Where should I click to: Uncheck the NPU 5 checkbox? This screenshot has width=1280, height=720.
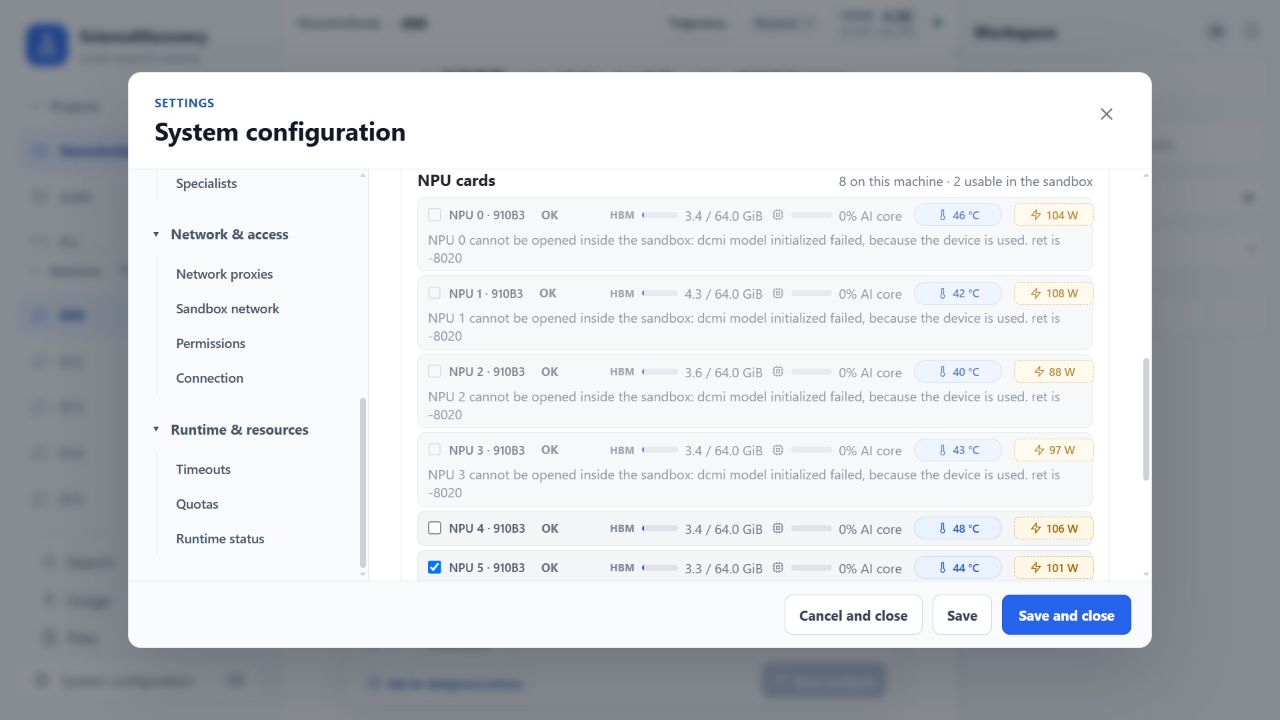[434, 567]
